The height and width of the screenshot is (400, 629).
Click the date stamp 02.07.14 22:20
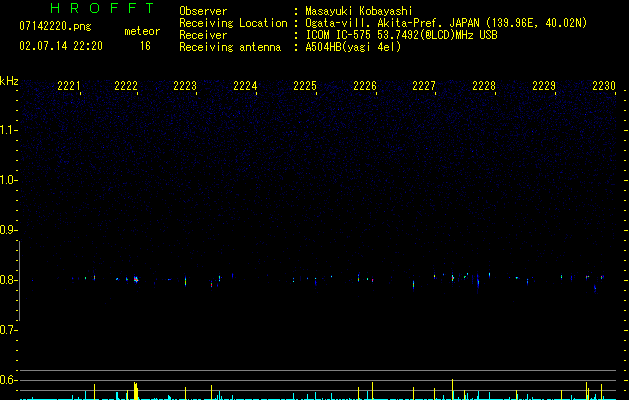(61, 46)
